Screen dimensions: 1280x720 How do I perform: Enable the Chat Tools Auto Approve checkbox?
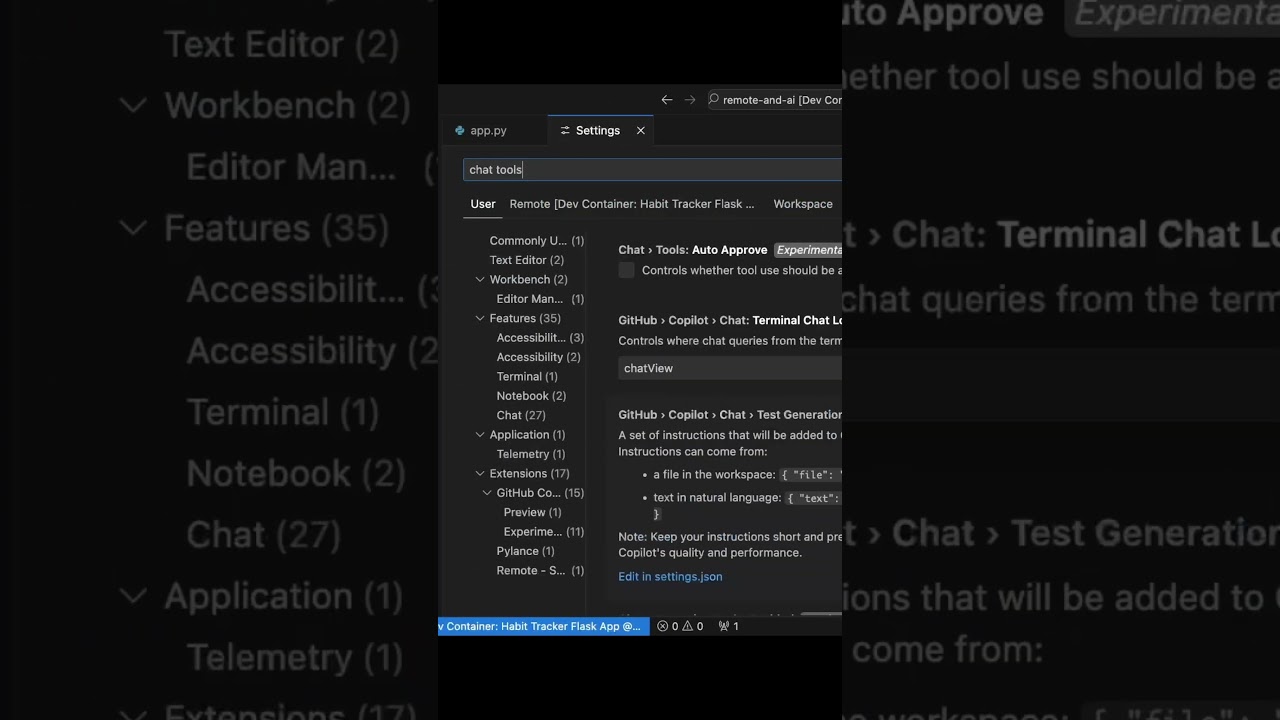click(x=627, y=270)
